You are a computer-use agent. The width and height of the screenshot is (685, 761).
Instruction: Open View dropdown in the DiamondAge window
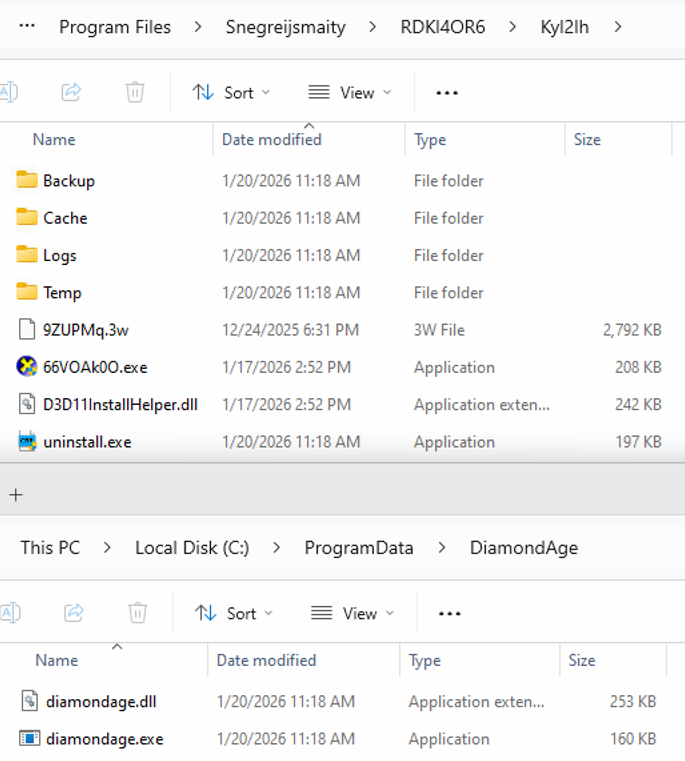pos(352,613)
